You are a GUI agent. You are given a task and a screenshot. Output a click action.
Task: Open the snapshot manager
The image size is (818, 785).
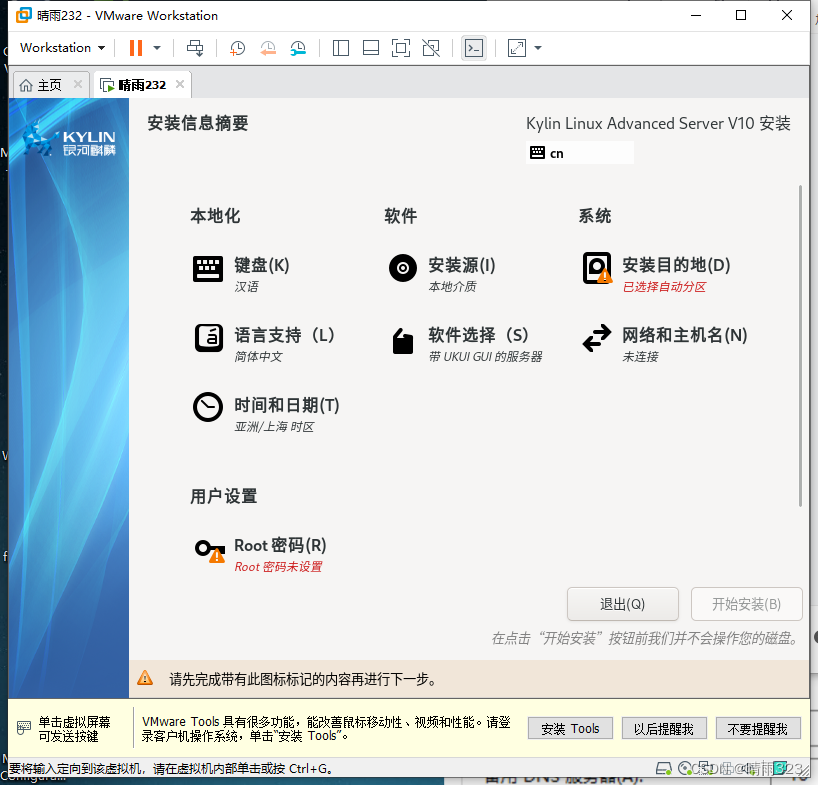coord(298,48)
